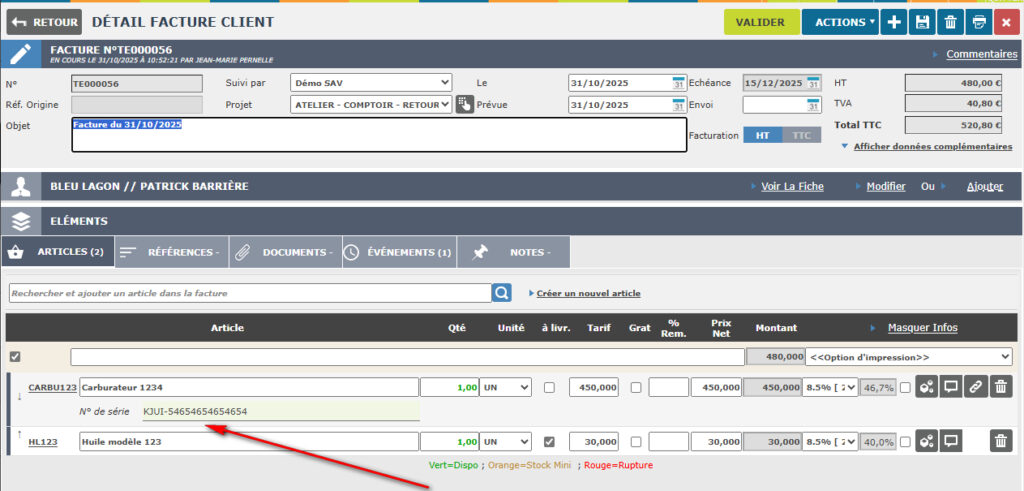The image size is (1024, 491).
Task: Save the invoice with the floppy disk icon
Action: [x=922, y=22]
